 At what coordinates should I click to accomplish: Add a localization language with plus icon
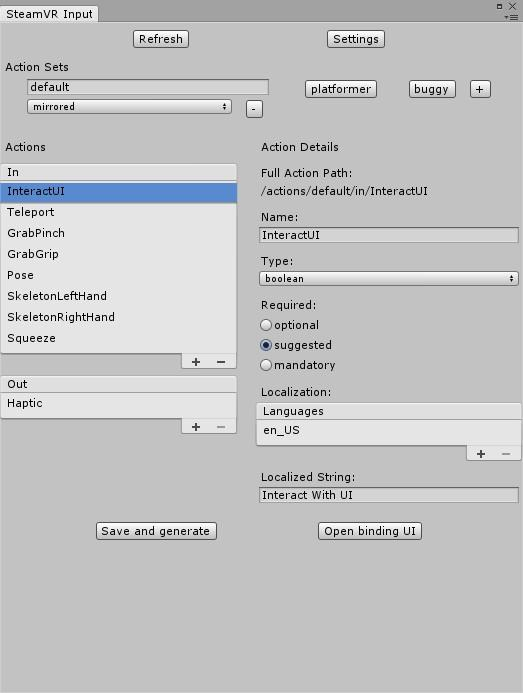click(x=481, y=454)
